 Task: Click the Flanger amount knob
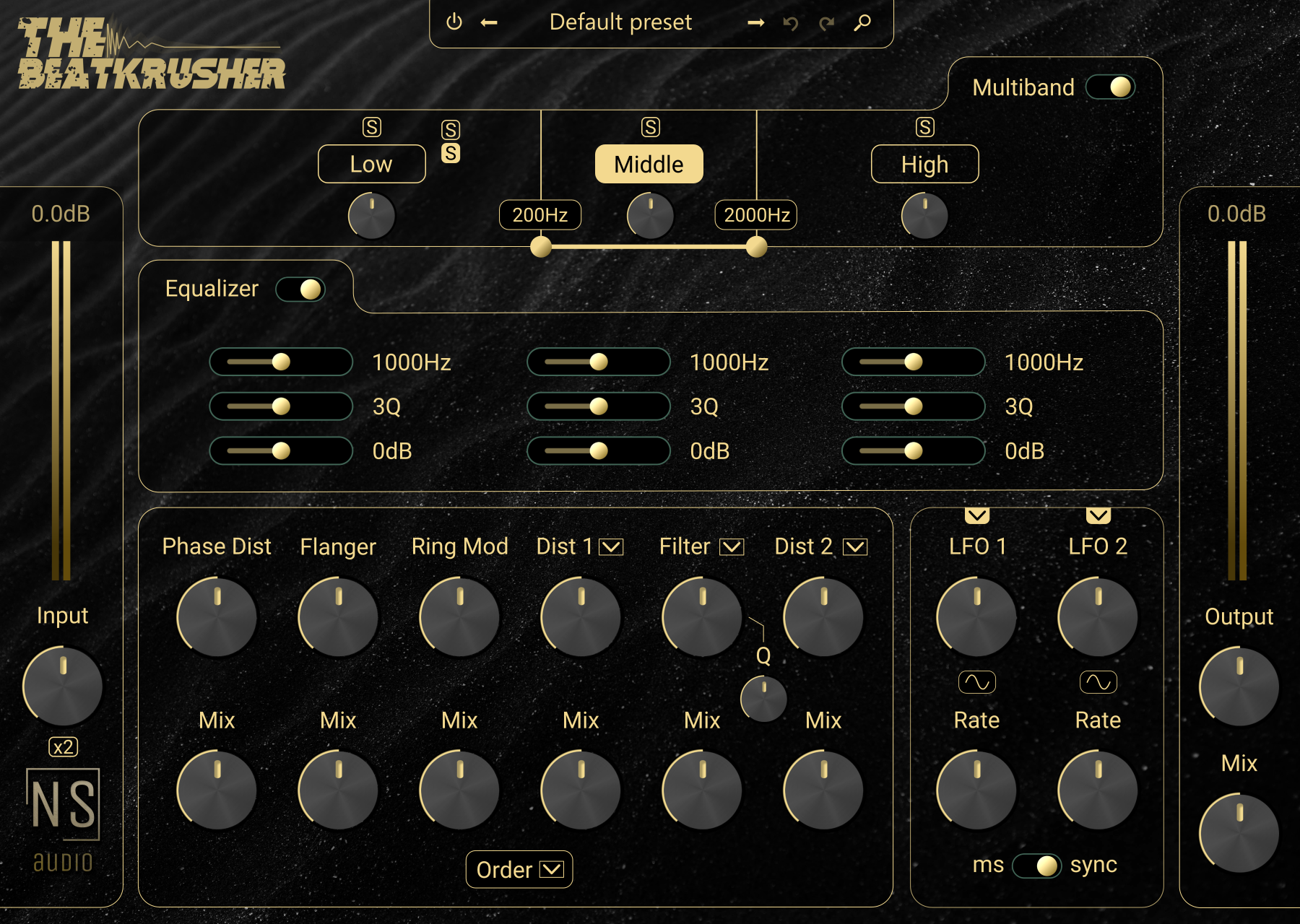point(339,617)
